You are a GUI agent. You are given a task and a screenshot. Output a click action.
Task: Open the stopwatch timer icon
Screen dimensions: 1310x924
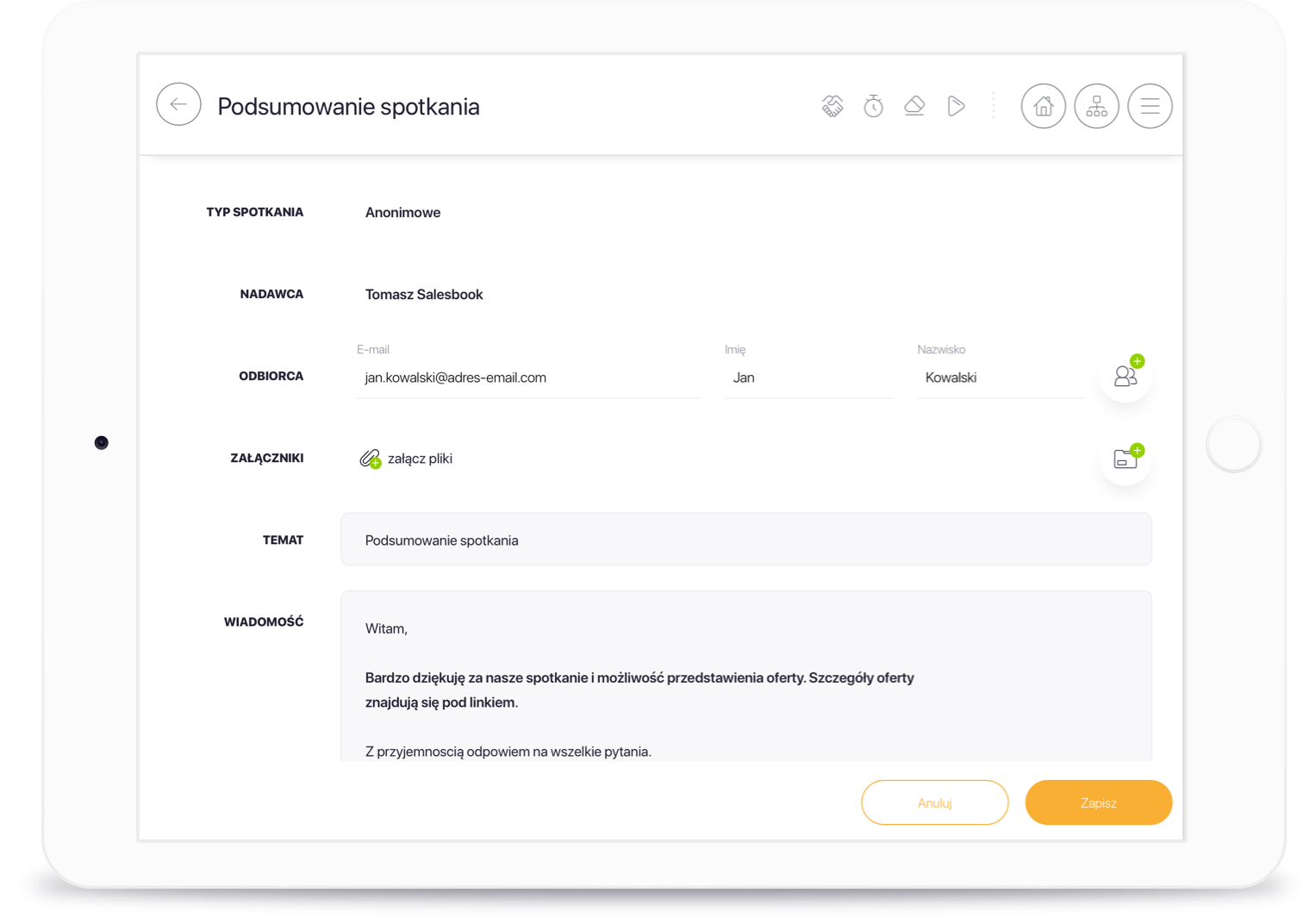pos(873,106)
